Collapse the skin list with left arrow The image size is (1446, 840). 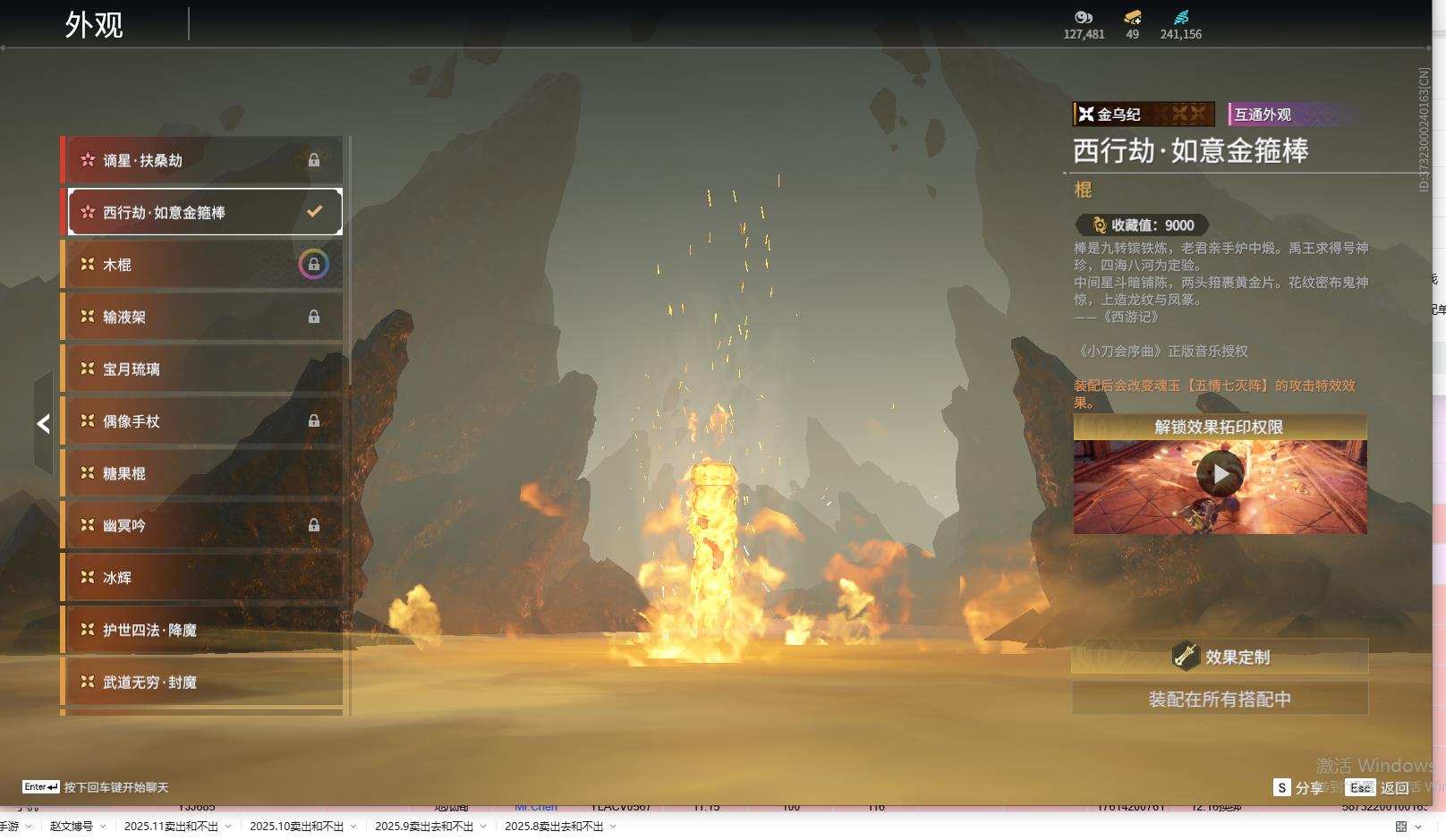(x=43, y=423)
